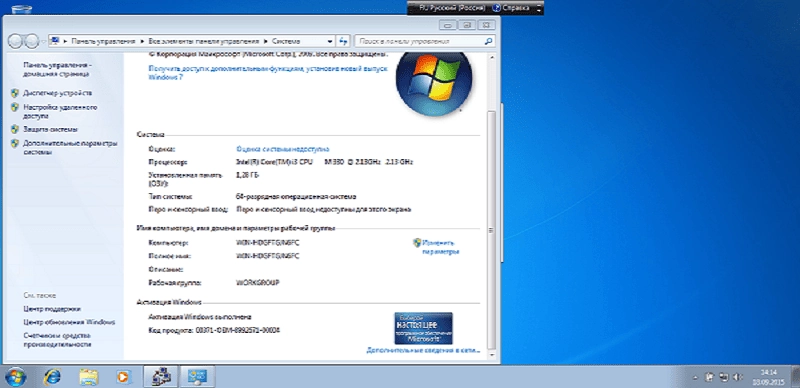Viewport: 800px width, 388px height.
Task: Follow the Получить доступ к дополнительным функциям link
Action: click(268, 72)
